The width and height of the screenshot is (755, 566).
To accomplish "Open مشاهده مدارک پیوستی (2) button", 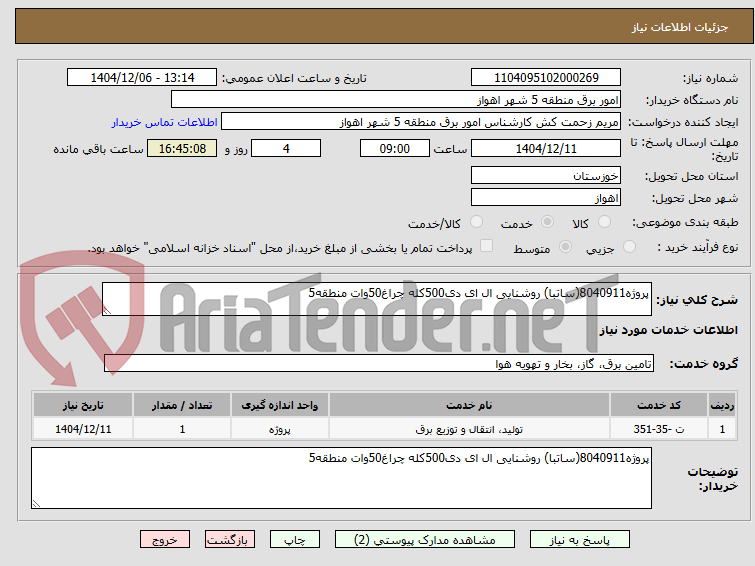I will tap(425, 540).
